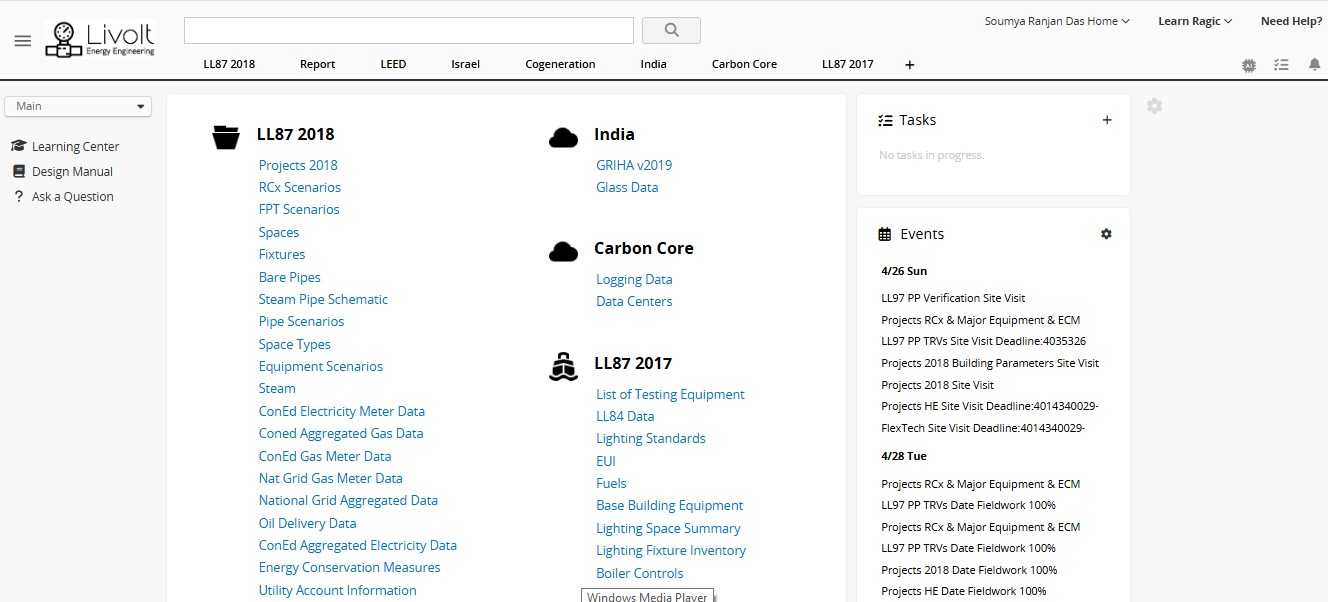Open the Projects 2018 link
The height and width of the screenshot is (602, 1328).
point(298,165)
